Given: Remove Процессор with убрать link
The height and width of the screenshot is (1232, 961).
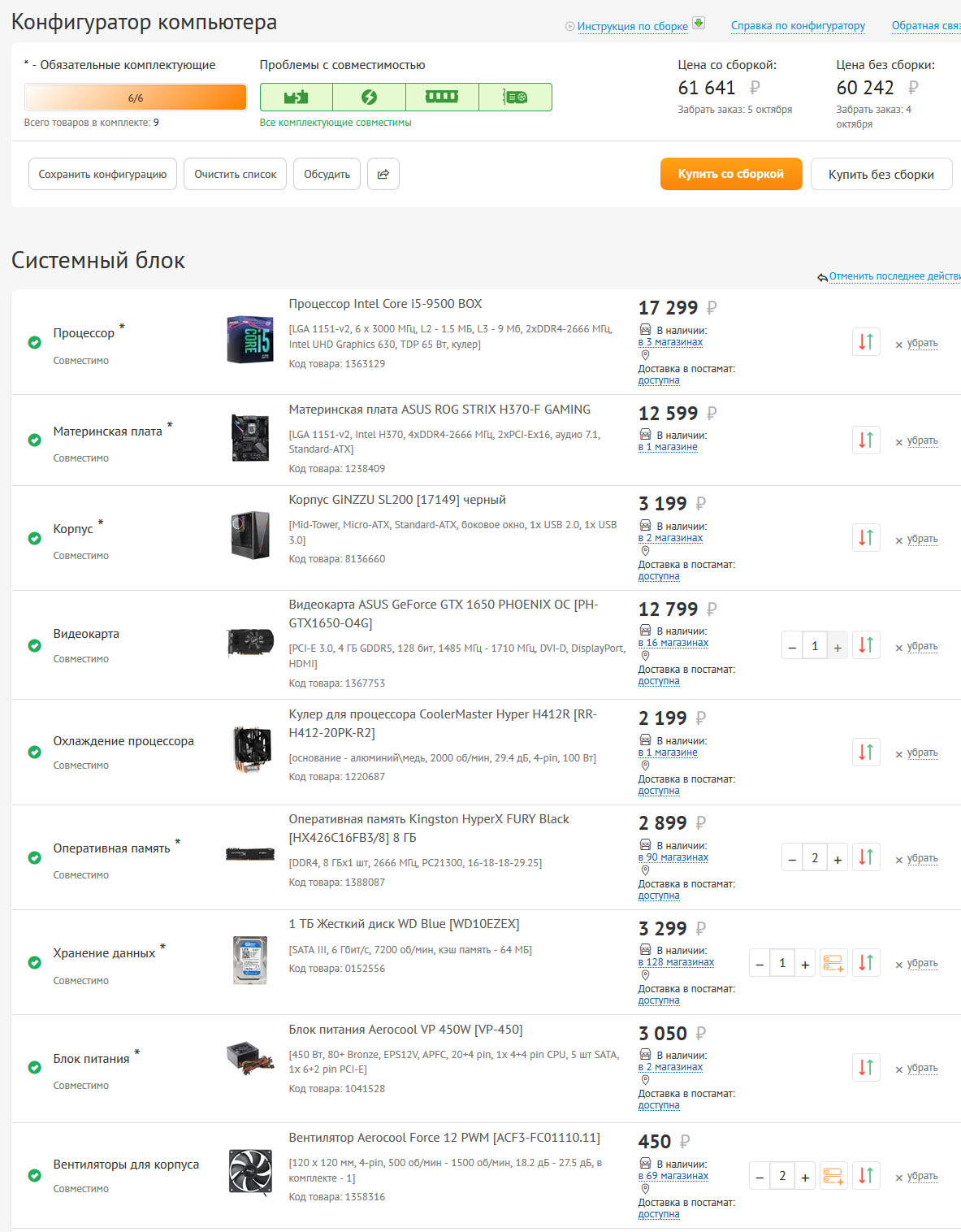Looking at the screenshot, I should click(922, 343).
